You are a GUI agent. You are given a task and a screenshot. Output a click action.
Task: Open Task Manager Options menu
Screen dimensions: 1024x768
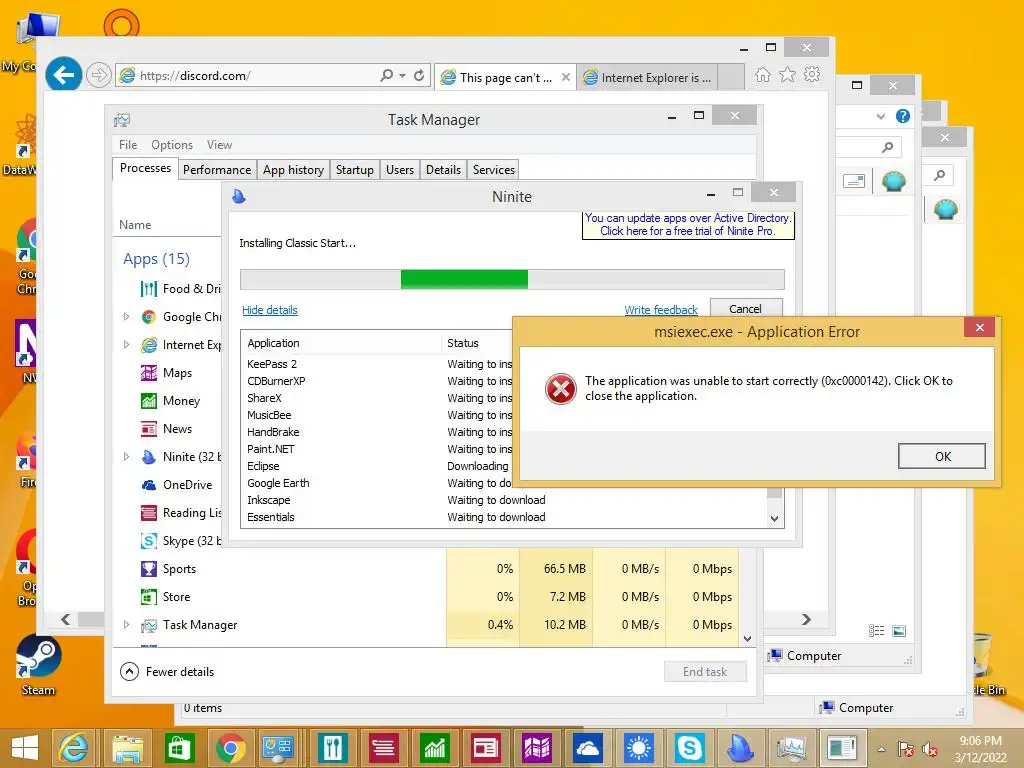pyautogui.click(x=172, y=145)
